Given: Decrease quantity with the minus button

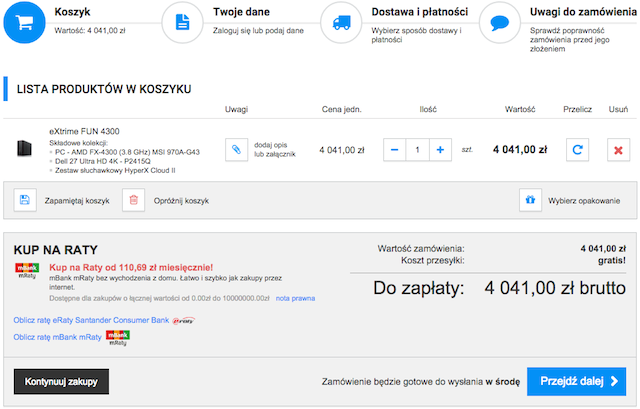Looking at the screenshot, I should tap(393, 150).
